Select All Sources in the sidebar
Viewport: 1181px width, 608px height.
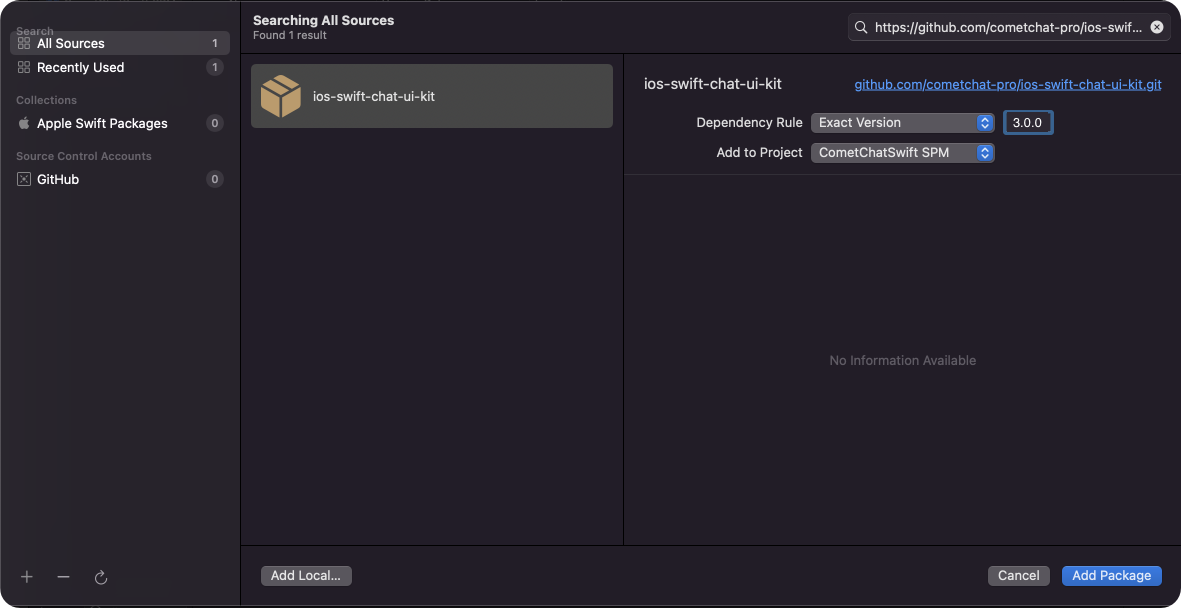[x=120, y=43]
